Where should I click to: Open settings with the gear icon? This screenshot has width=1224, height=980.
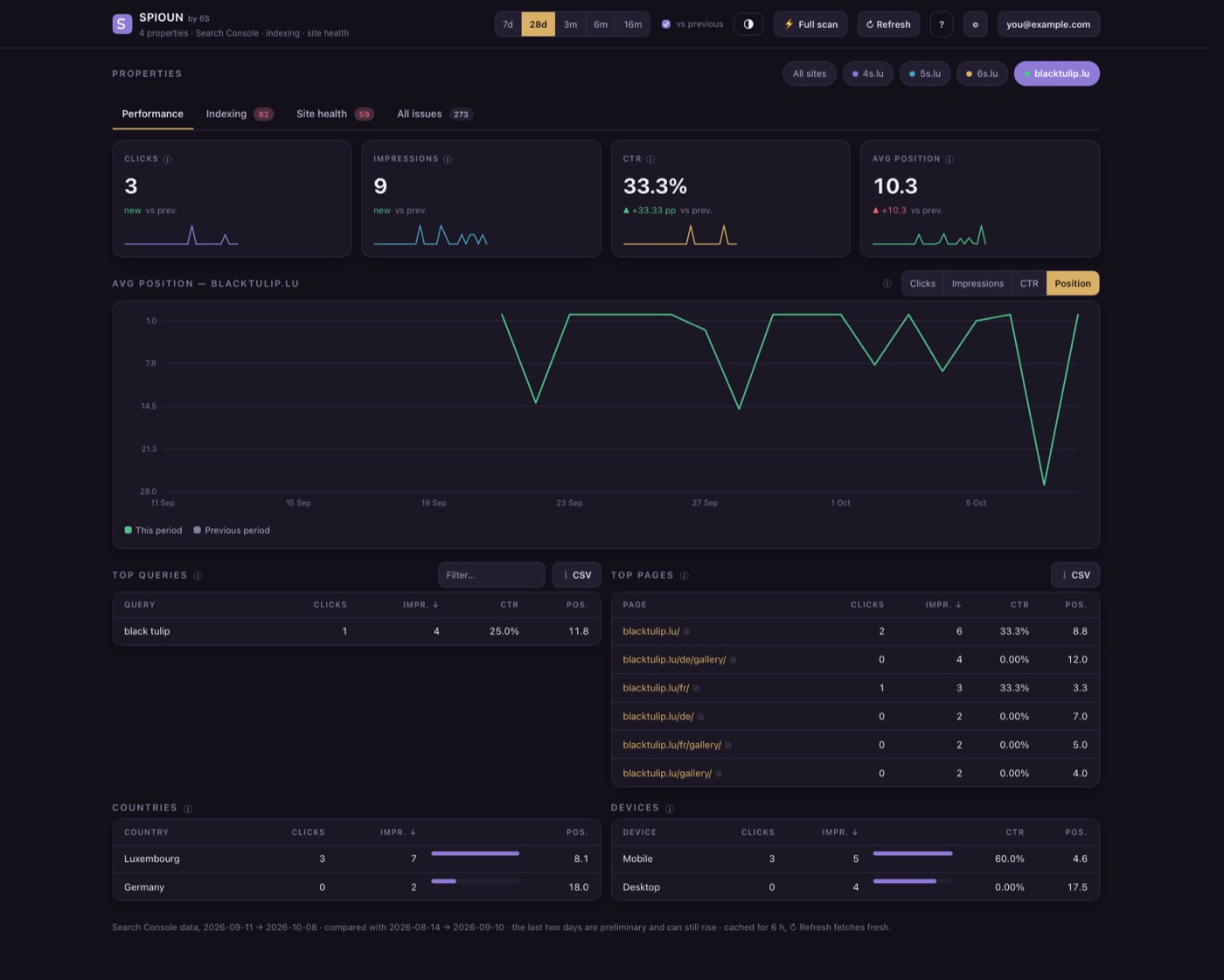(976, 24)
